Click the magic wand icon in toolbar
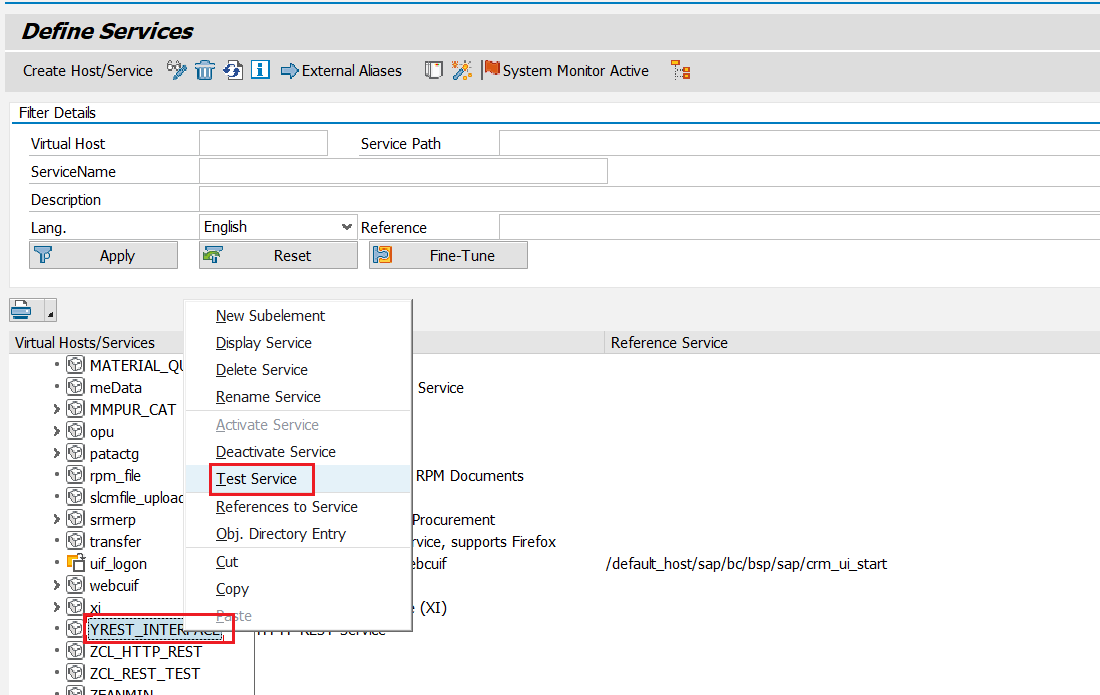 click(x=461, y=70)
